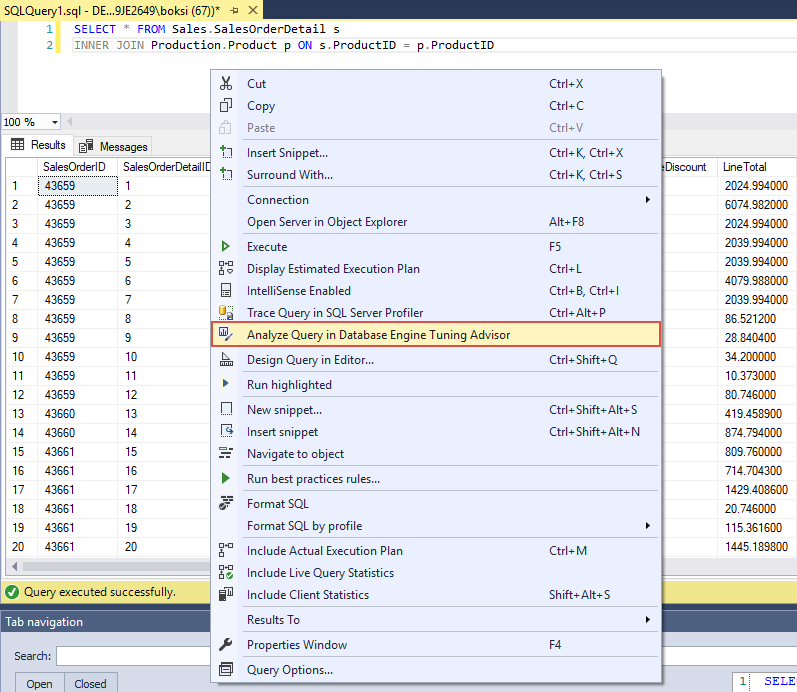
Task: Click the Tab navigation panel title
Action: pyautogui.click(x=44, y=622)
